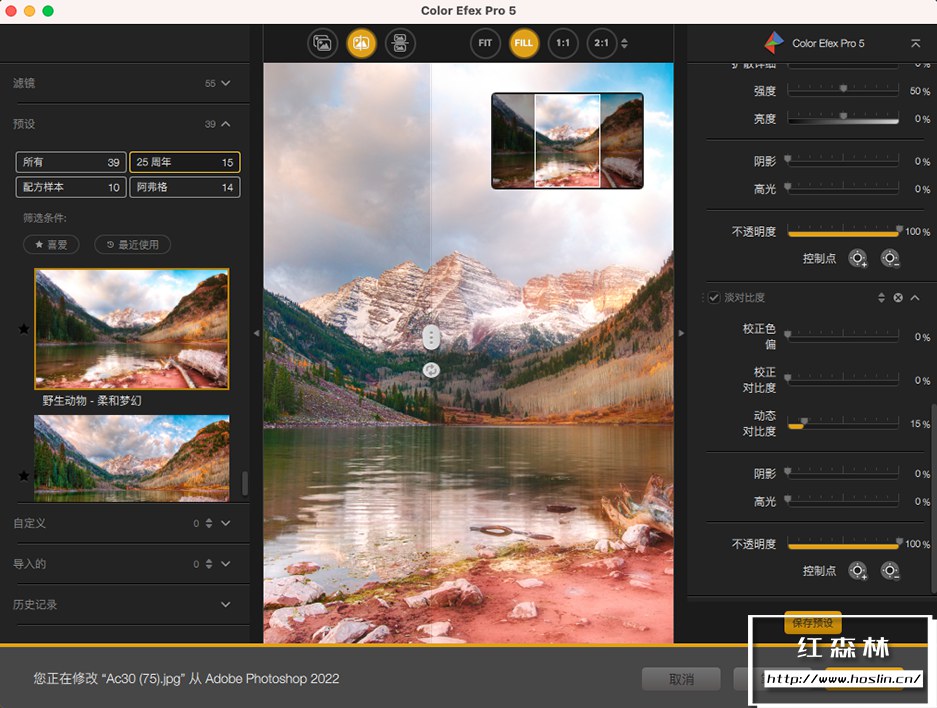Apply the 野生动物 - 柔和梦幻 preset thumbnail
This screenshot has height=708, width=937.
pyautogui.click(x=131, y=329)
